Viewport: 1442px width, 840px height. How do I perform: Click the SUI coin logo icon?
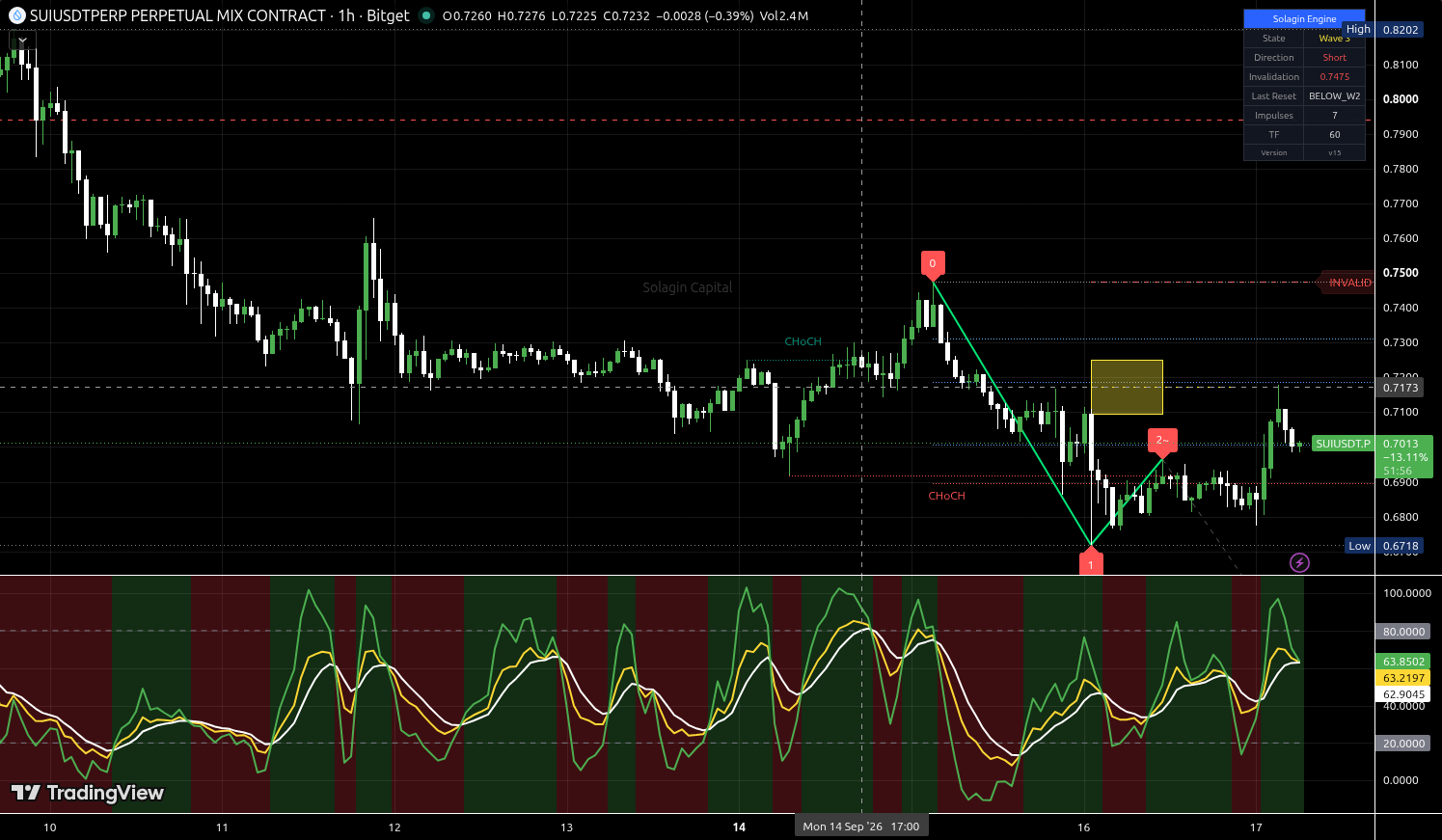pyautogui.click(x=16, y=15)
